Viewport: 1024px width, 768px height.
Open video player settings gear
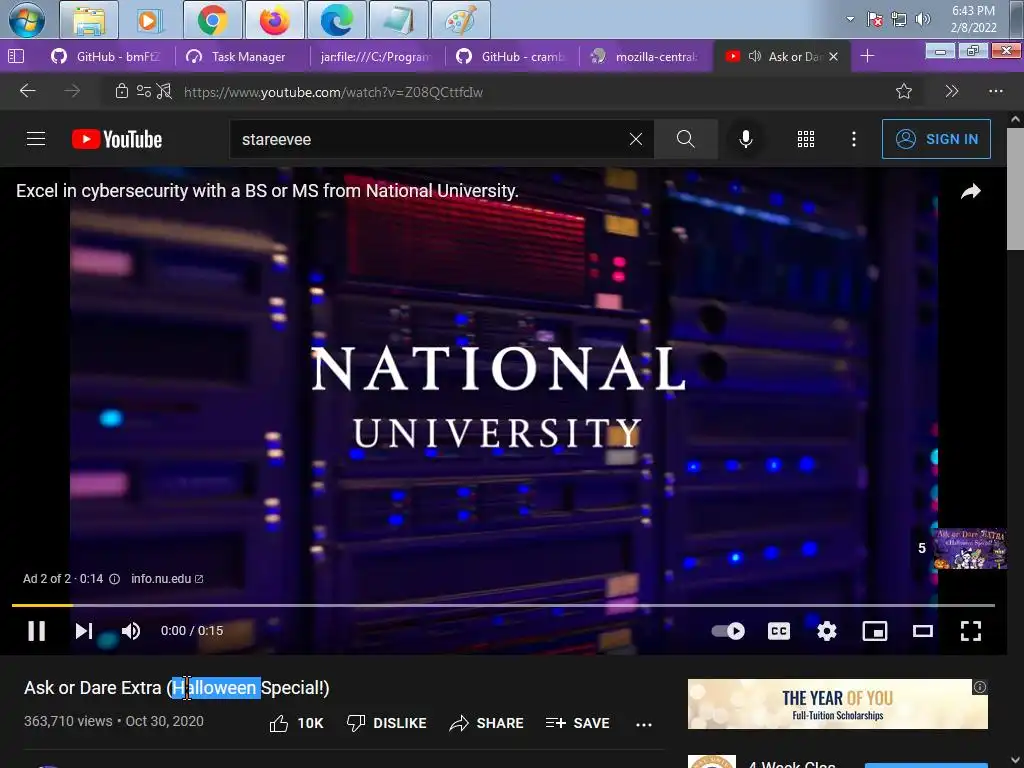pyautogui.click(x=827, y=631)
